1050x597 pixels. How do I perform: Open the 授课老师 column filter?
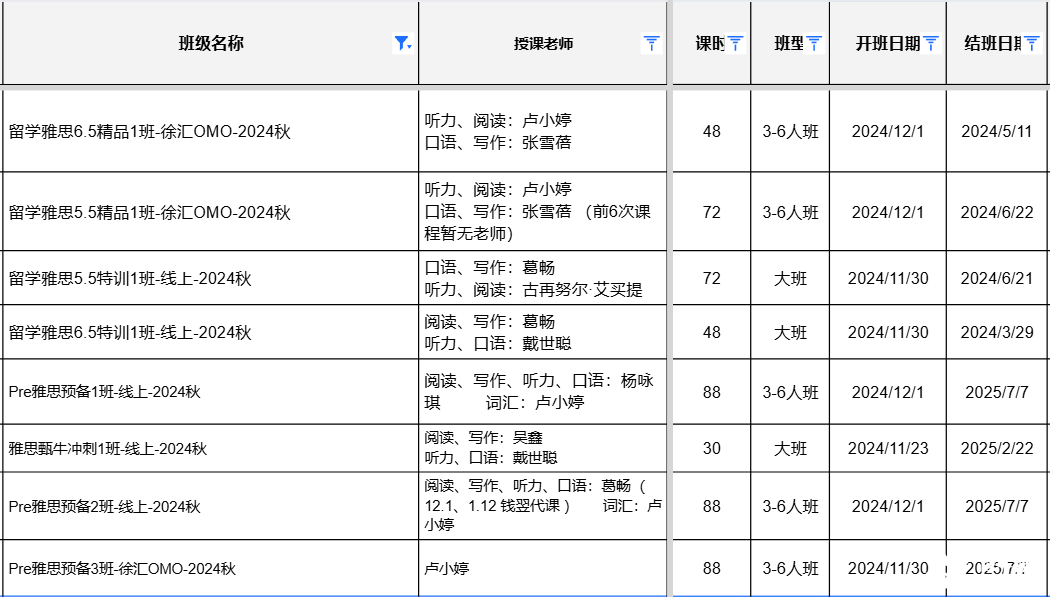coord(652,44)
